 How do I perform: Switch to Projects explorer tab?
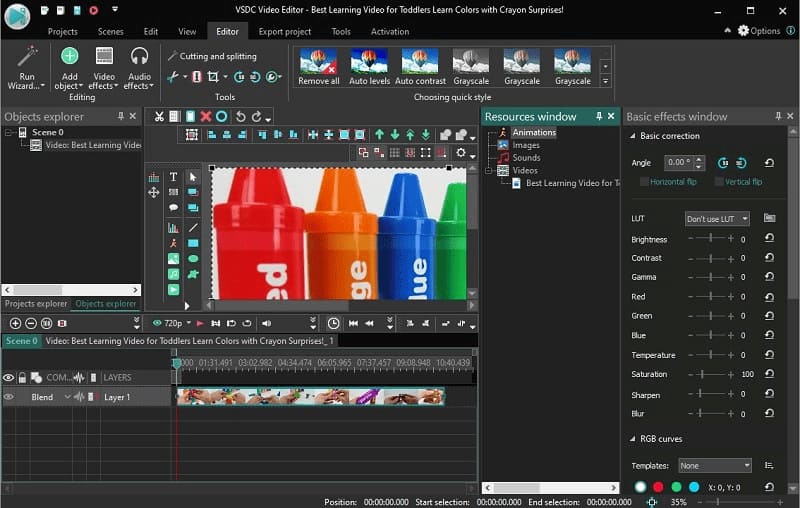point(36,303)
